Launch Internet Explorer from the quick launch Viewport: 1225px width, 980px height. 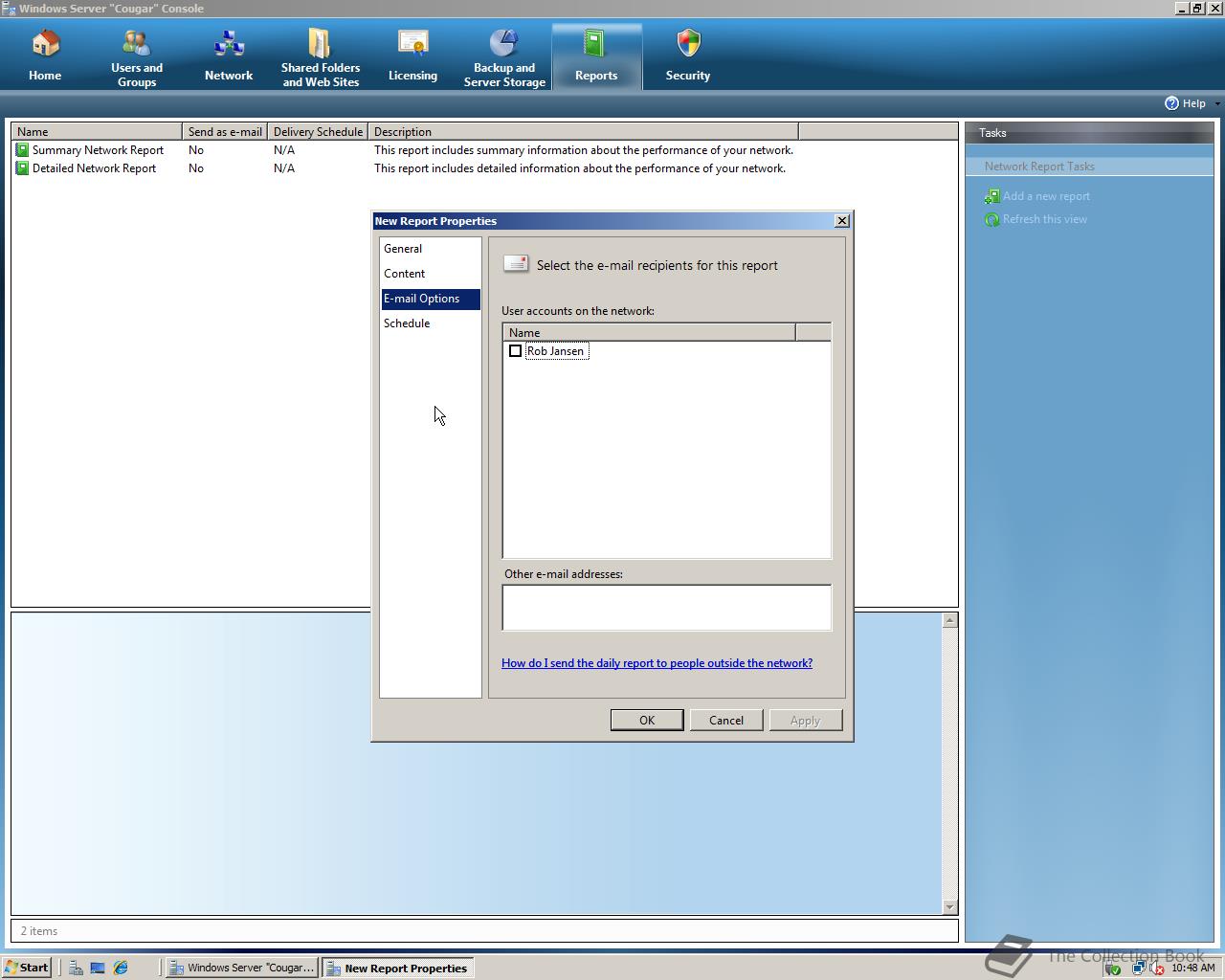point(121,968)
